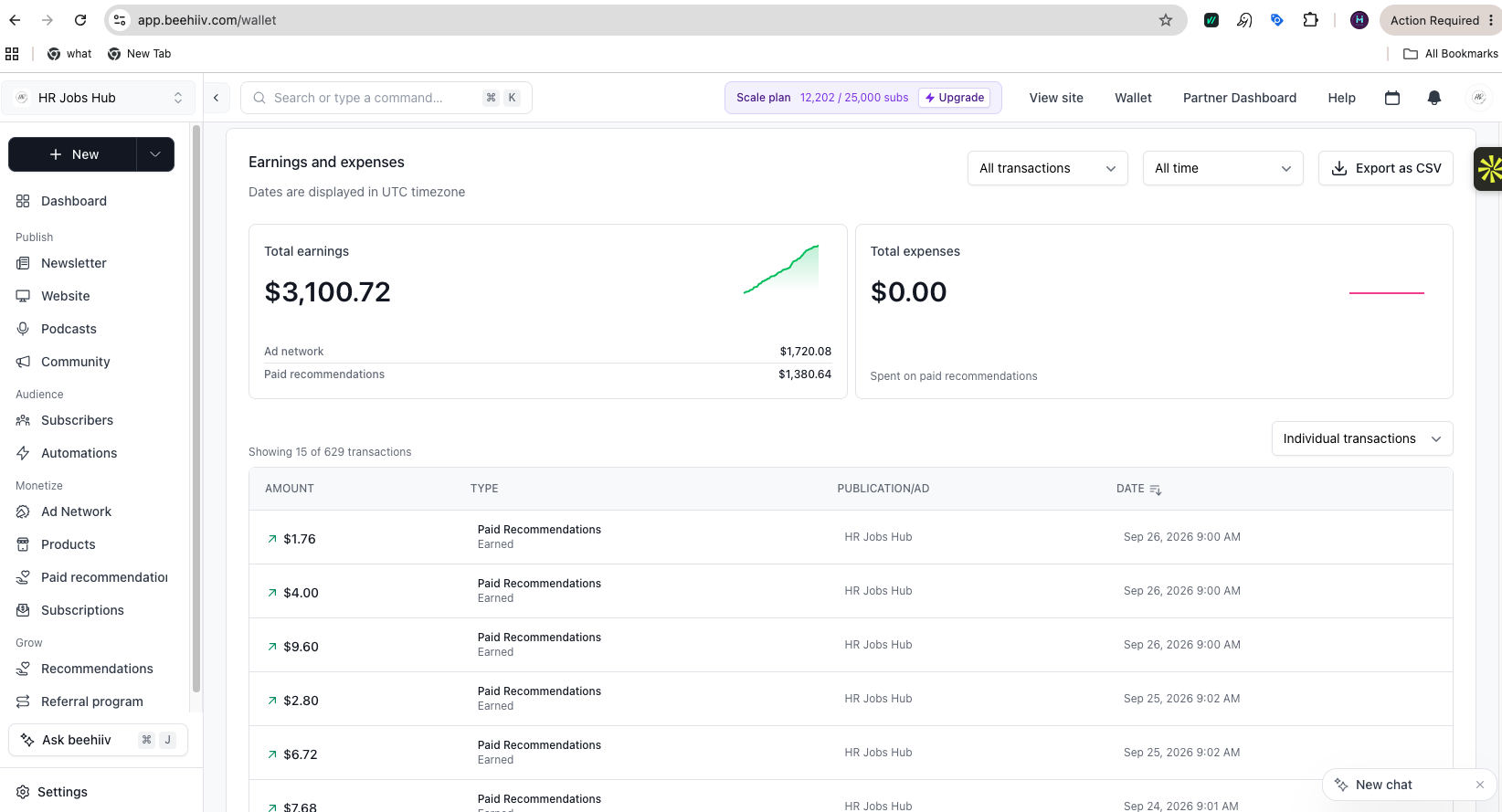This screenshot has height=812, width=1502.
Task: Go to Community section
Action: (63, 362)
